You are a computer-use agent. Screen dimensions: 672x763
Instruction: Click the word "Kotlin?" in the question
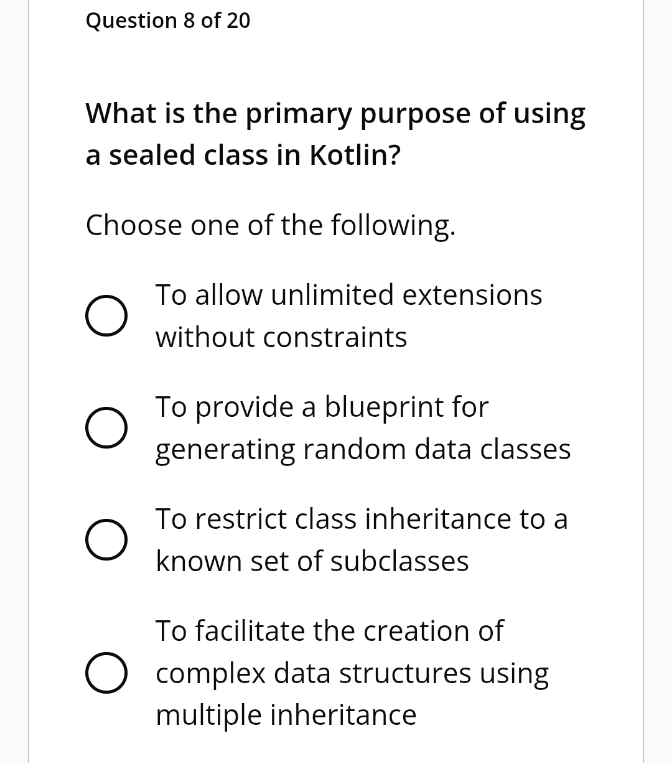(x=355, y=155)
